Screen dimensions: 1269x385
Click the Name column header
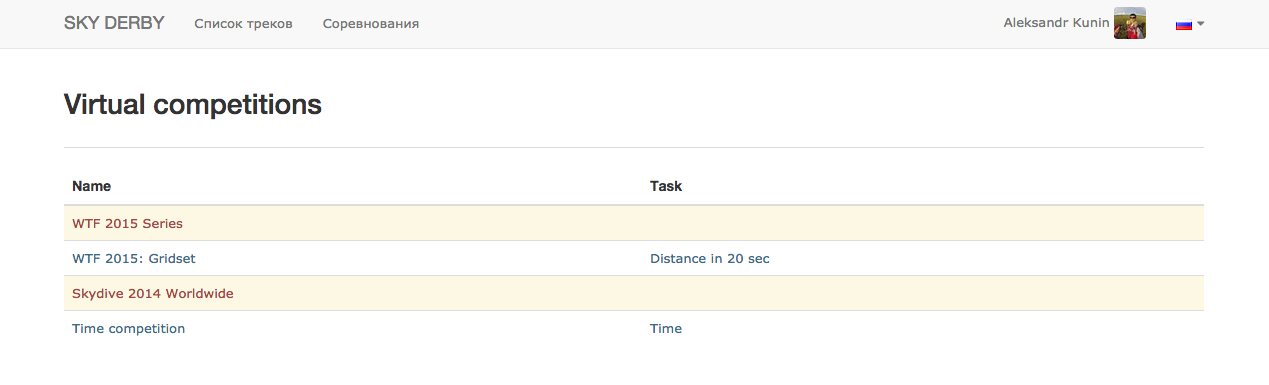[x=91, y=186]
